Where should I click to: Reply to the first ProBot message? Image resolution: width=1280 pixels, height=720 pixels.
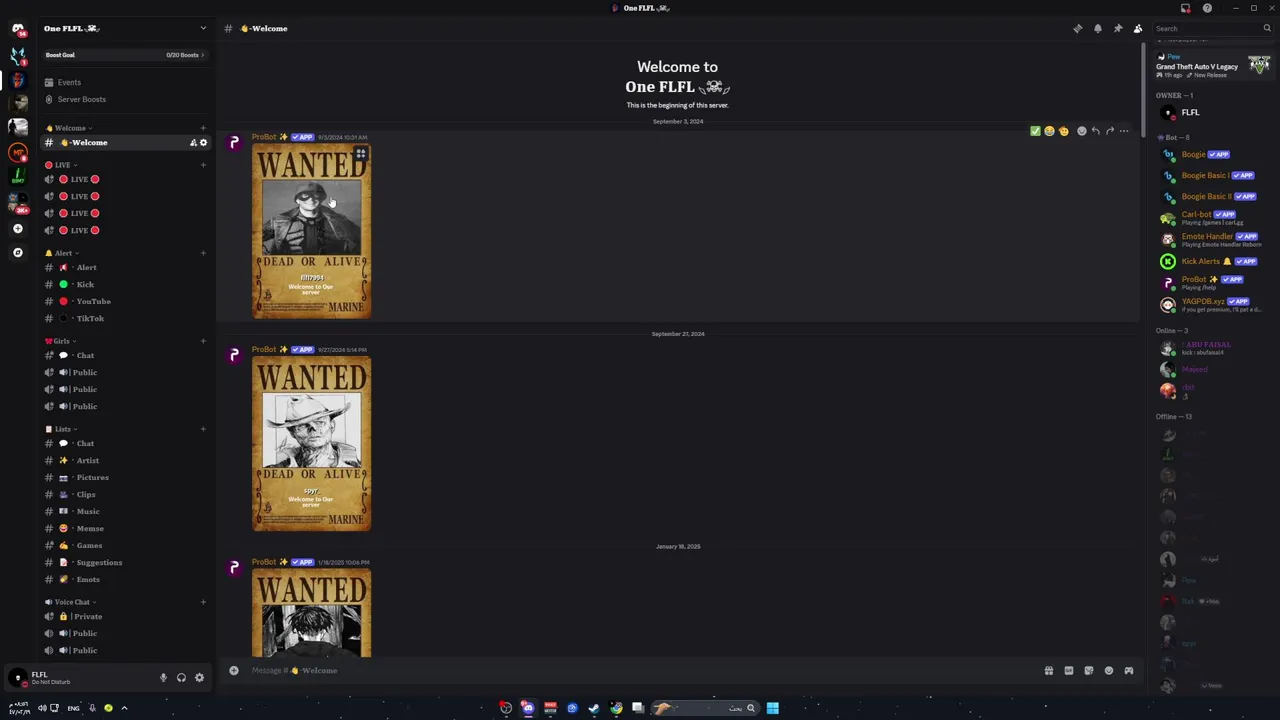click(x=1096, y=131)
